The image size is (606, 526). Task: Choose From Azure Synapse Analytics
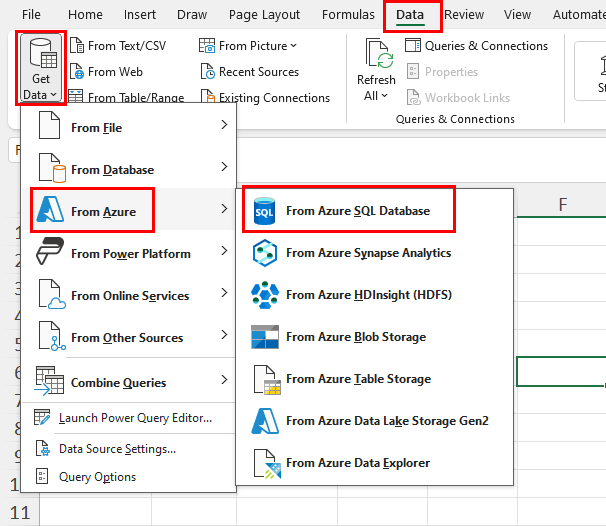374,253
